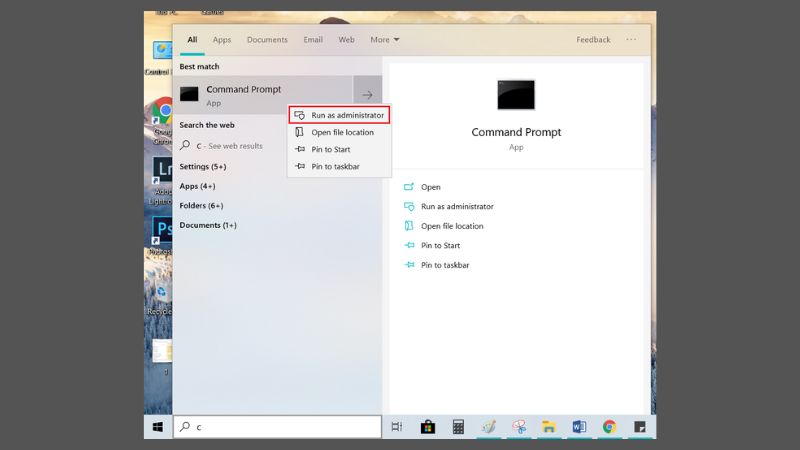Click the Windows Start button
The height and width of the screenshot is (450, 800).
(x=158, y=427)
